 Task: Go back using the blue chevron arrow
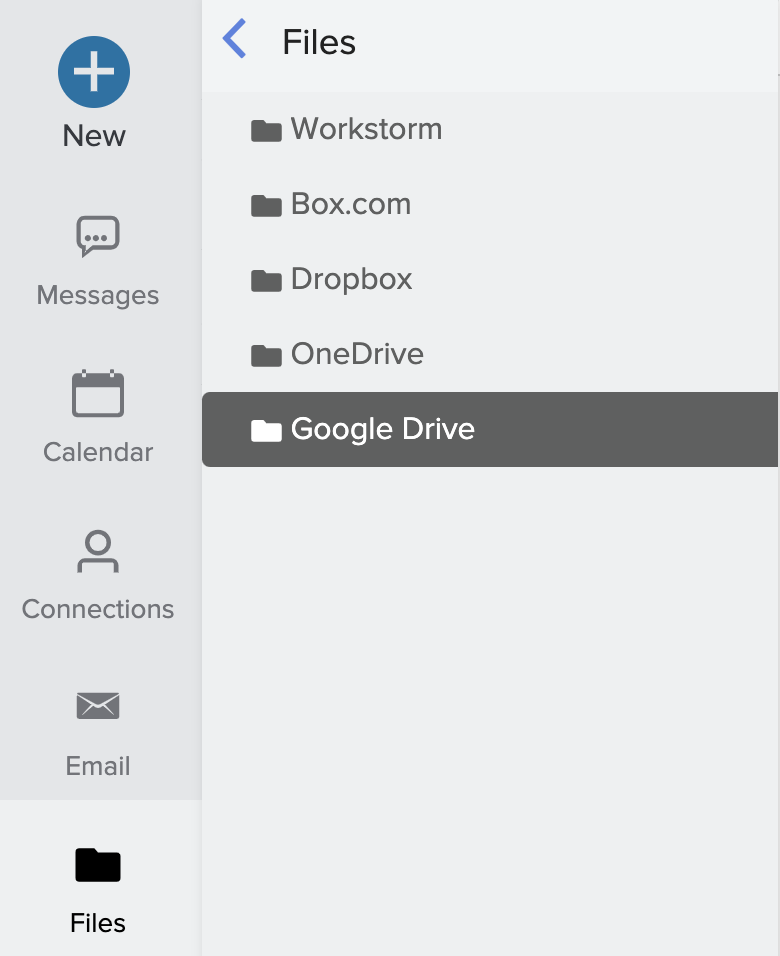pyautogui.click(x=235, y=38)
